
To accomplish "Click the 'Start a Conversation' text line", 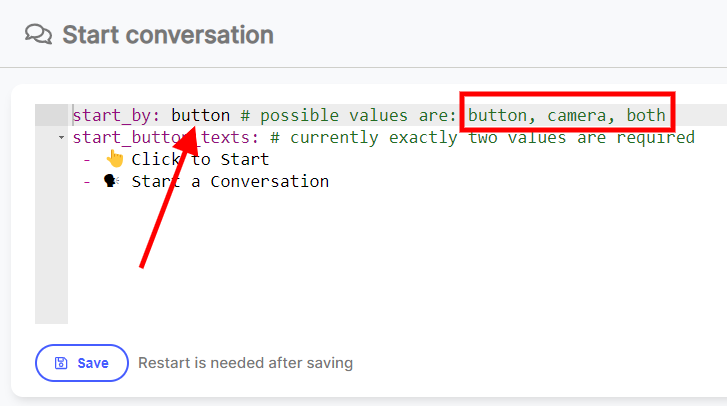I will [230, 181].
